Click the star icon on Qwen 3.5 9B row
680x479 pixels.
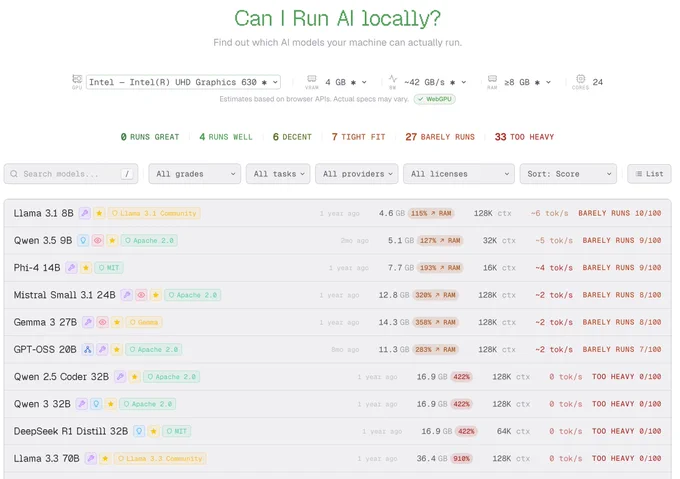coord(112,241)
